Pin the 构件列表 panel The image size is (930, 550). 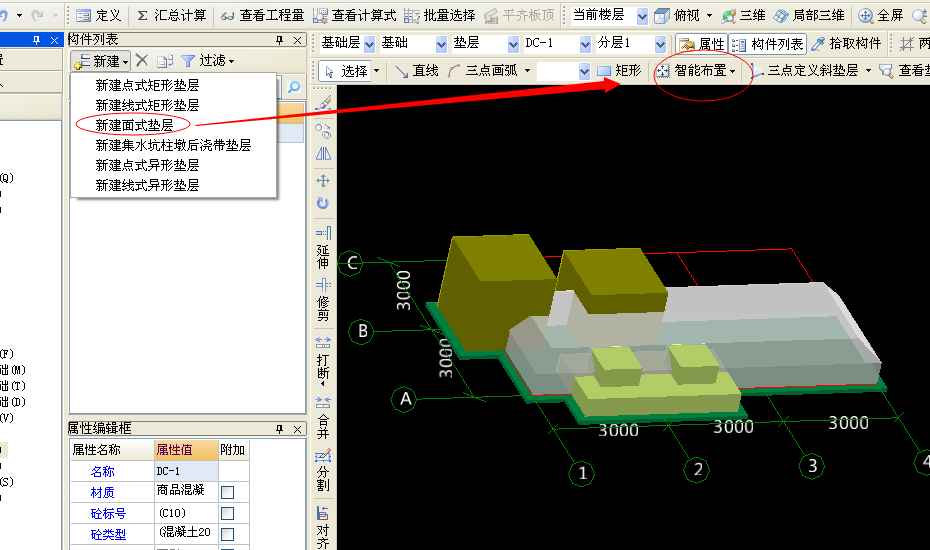click(279, 40)
